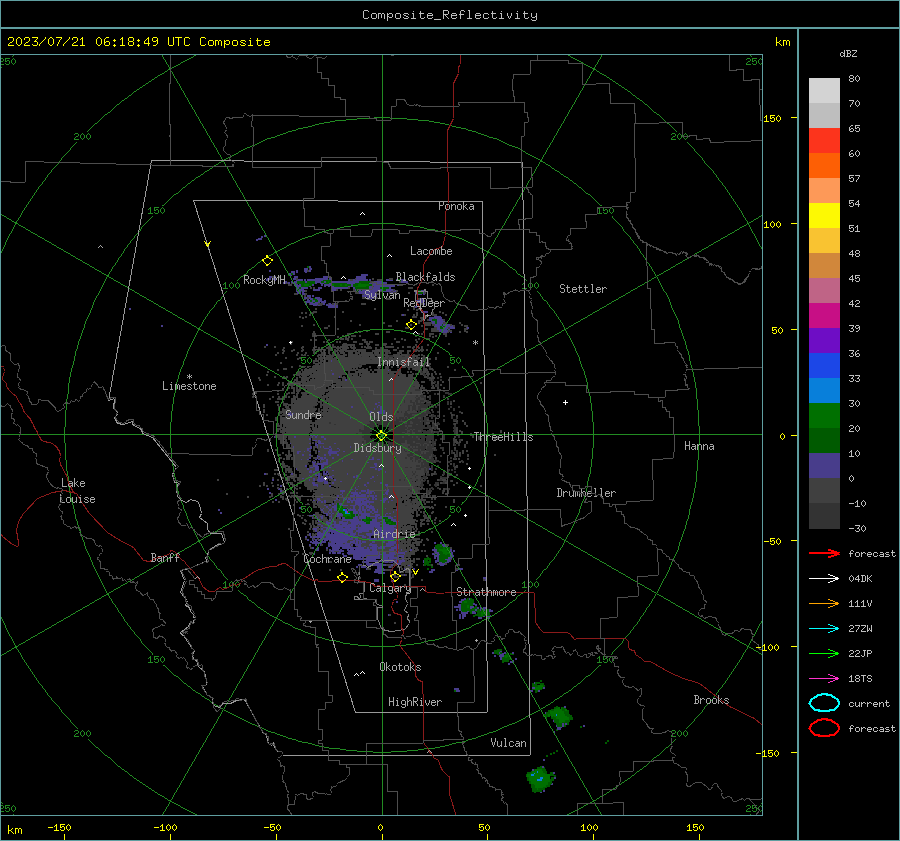The image size is (900, 841).
Task: Select the cyan current ellipse legend icon
Action: pos(824,703)
